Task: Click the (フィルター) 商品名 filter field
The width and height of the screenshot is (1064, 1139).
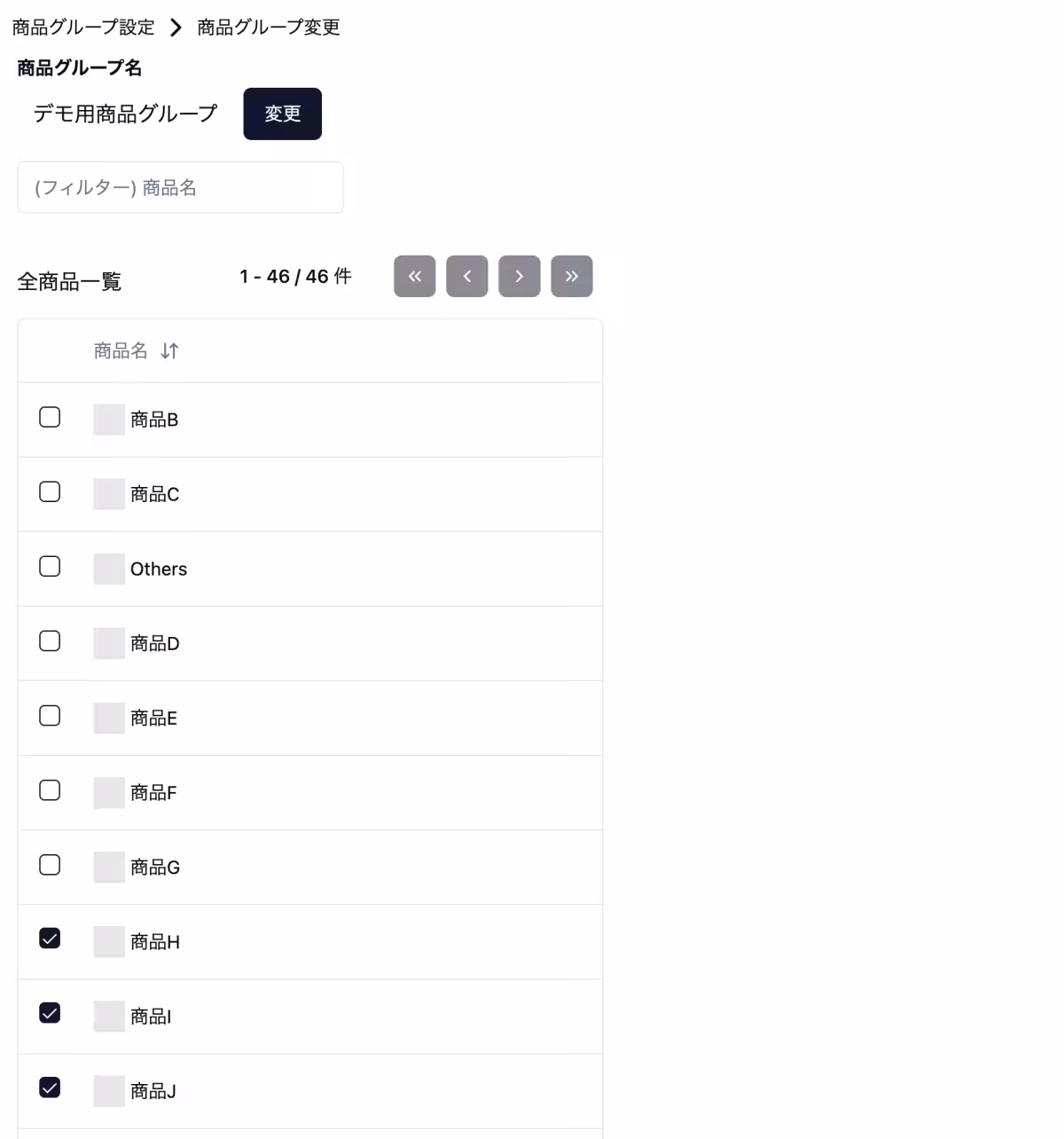Action: pyautogui.click(x=180, y=187)
